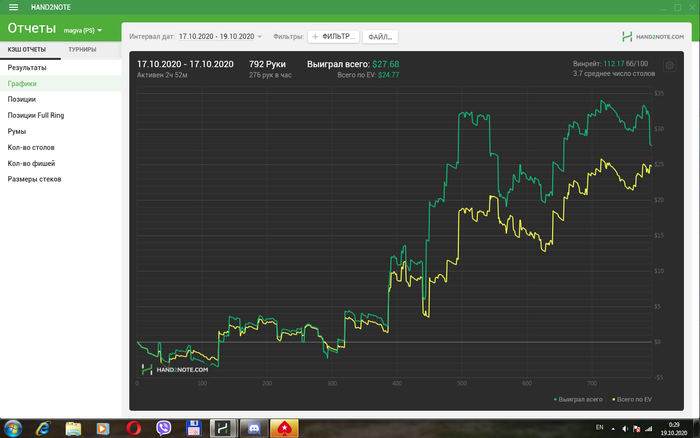Open Позиции report
The width and height of the screenshot is (700, 438).
click(60, 99)
